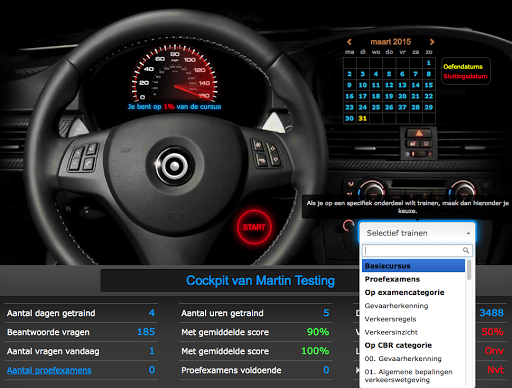Viewport: 512px width, 388px height.
Task: Click the speedometer gauge
Action: coord(174,74)
